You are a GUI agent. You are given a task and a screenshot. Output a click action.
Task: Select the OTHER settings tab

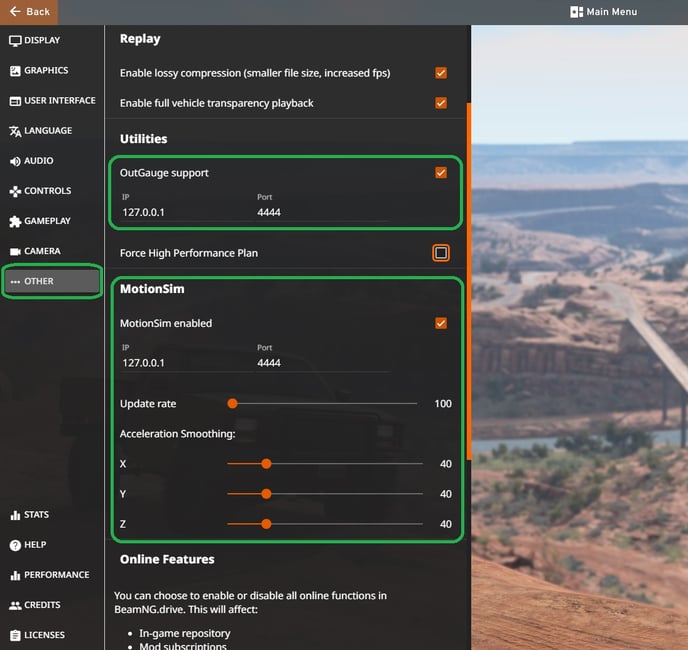tap(52, 281)
